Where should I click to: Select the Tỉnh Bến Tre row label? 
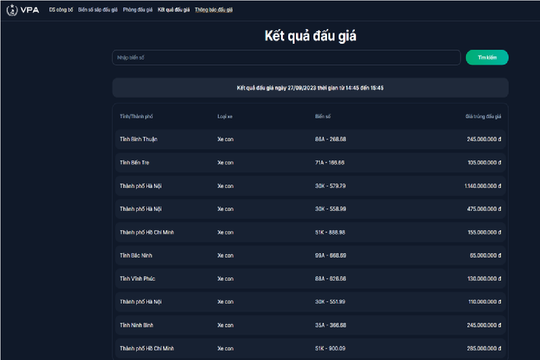click(135, 163)
